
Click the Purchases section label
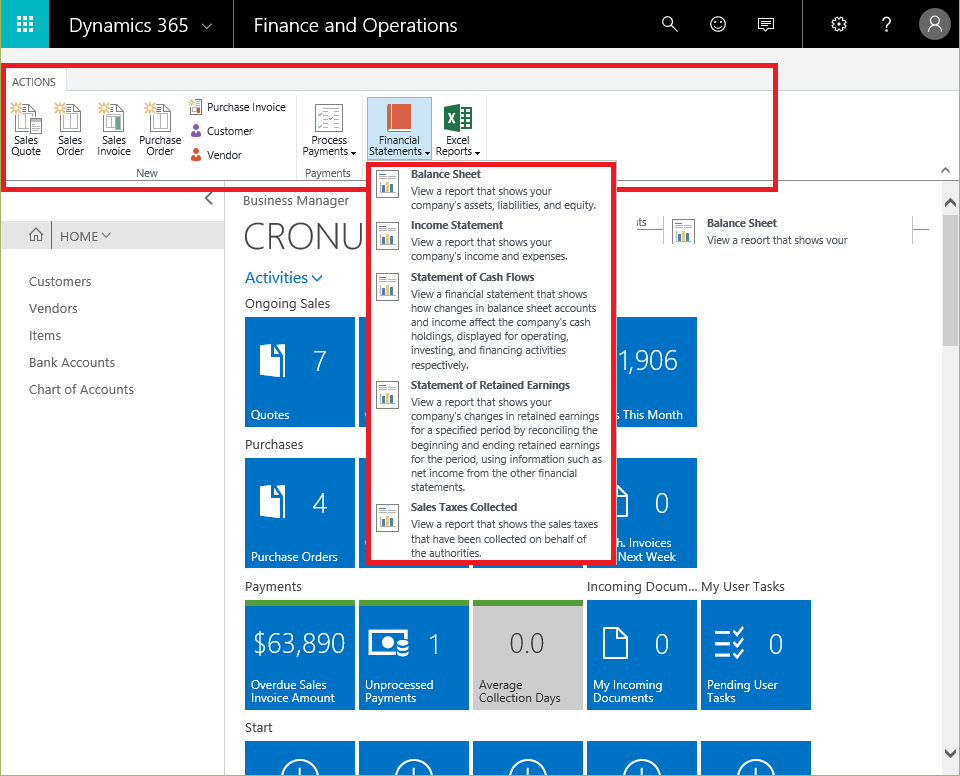point(274,444)
